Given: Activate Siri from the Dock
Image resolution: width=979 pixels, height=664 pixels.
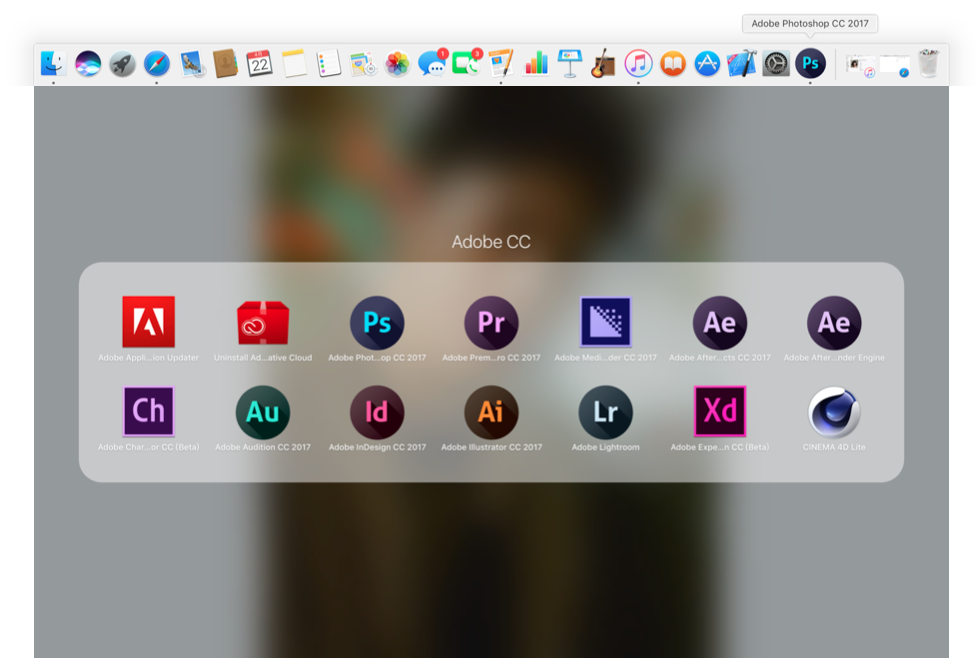Looking at the screenshot, I should [x=88, y=64].
